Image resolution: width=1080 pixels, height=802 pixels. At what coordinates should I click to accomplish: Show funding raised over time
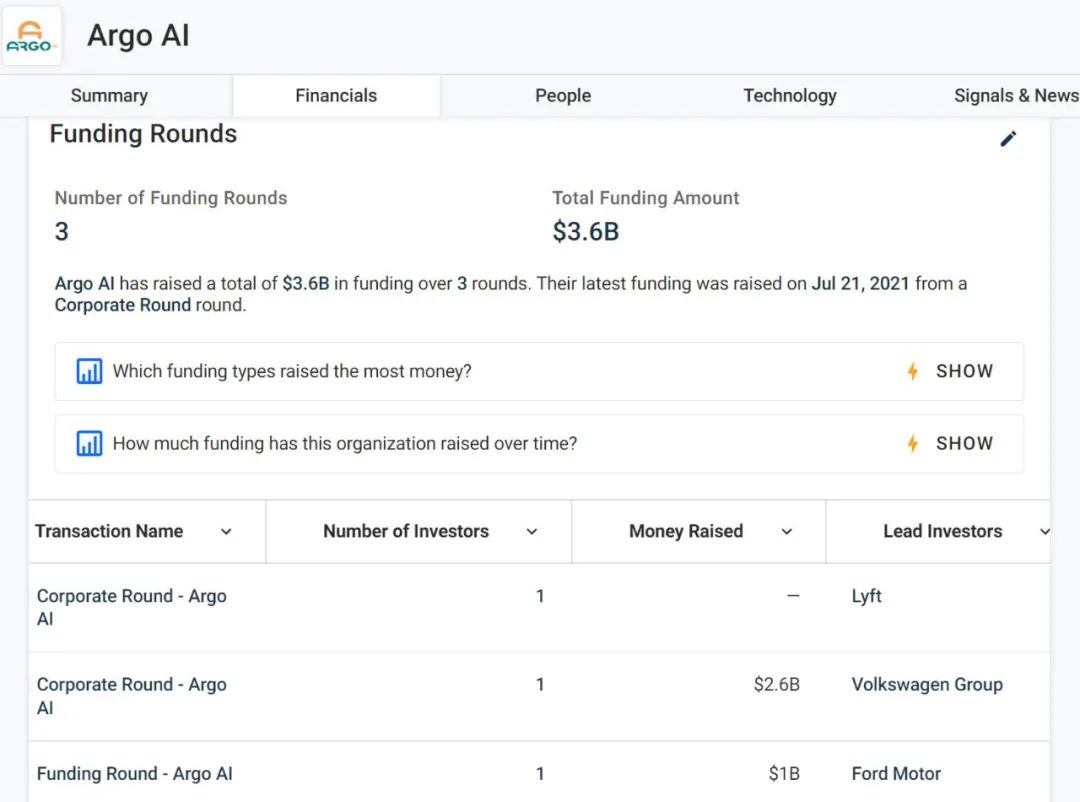point(964,444)
